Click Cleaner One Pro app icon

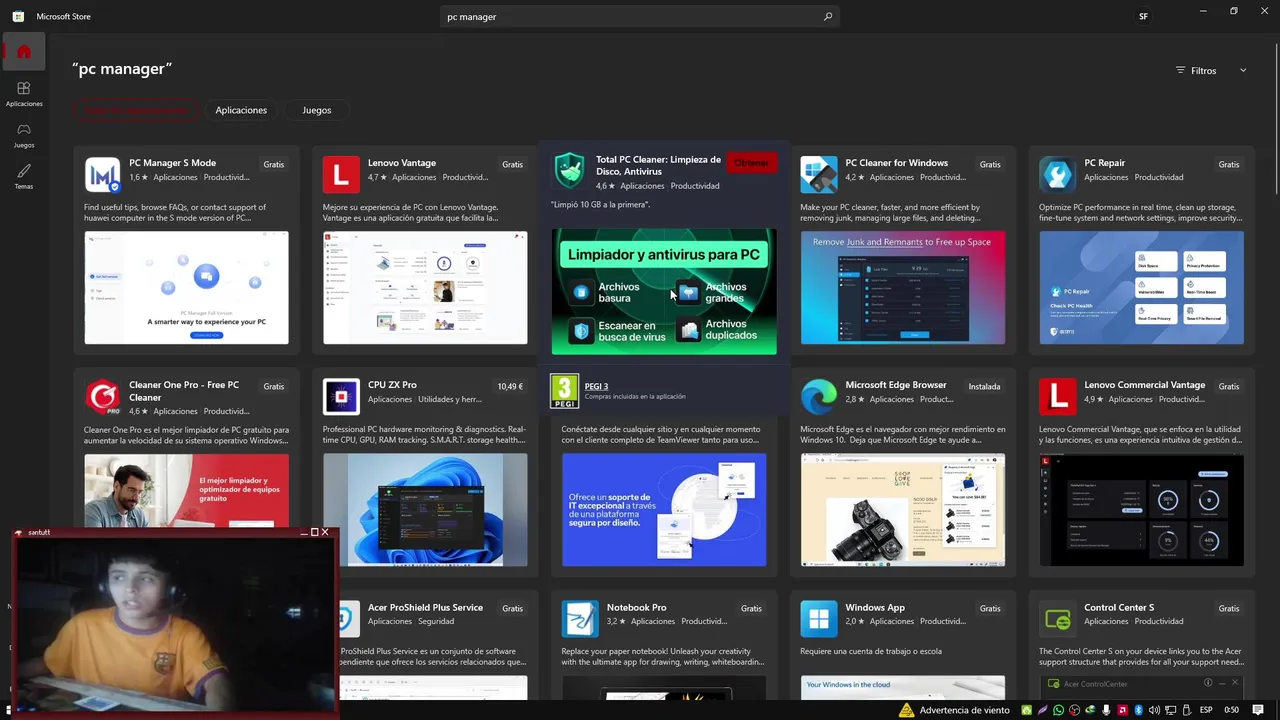(103, 397)
